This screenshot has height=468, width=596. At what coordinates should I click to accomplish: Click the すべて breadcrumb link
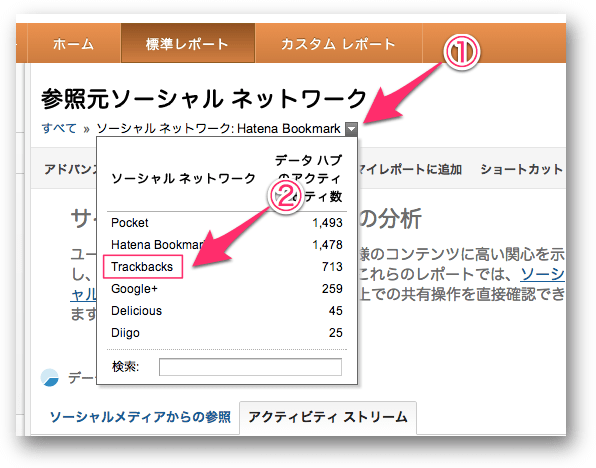59,129
